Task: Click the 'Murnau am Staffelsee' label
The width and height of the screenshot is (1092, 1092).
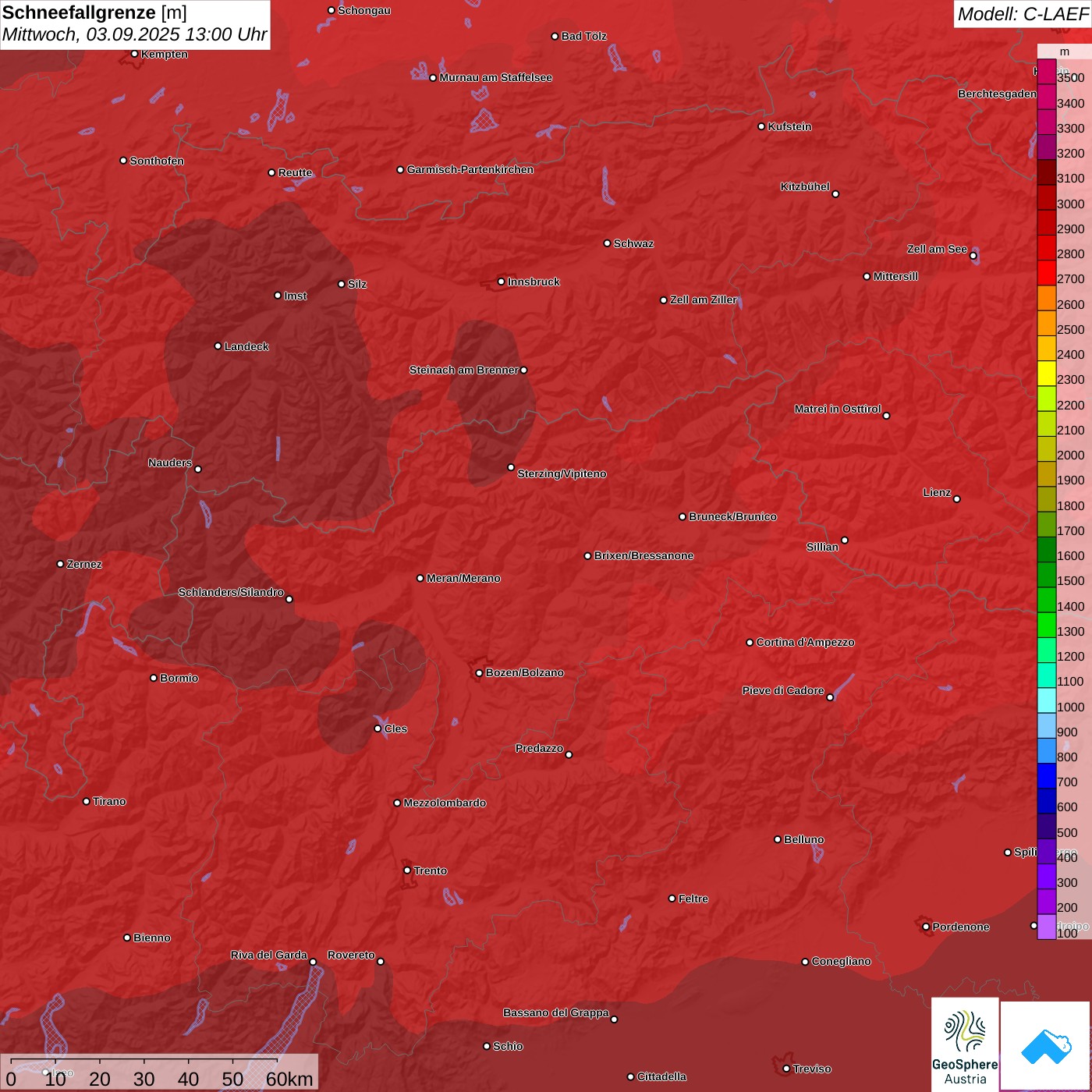Action: (496, 77)
